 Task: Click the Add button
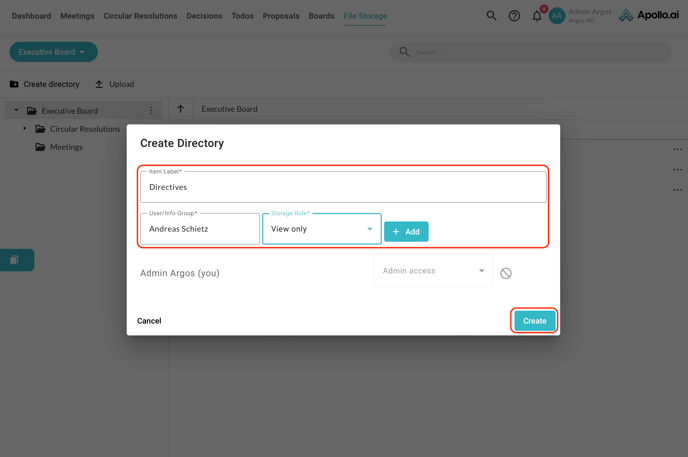pos(406,232)
